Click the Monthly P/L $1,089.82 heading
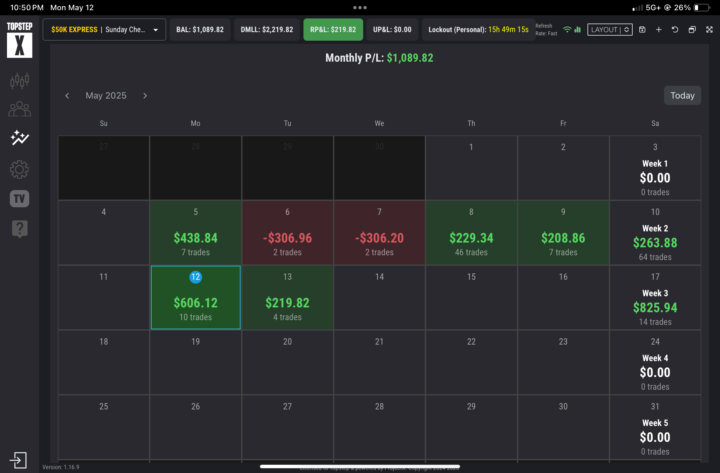720x473 pixels. [x=379, y=58]
